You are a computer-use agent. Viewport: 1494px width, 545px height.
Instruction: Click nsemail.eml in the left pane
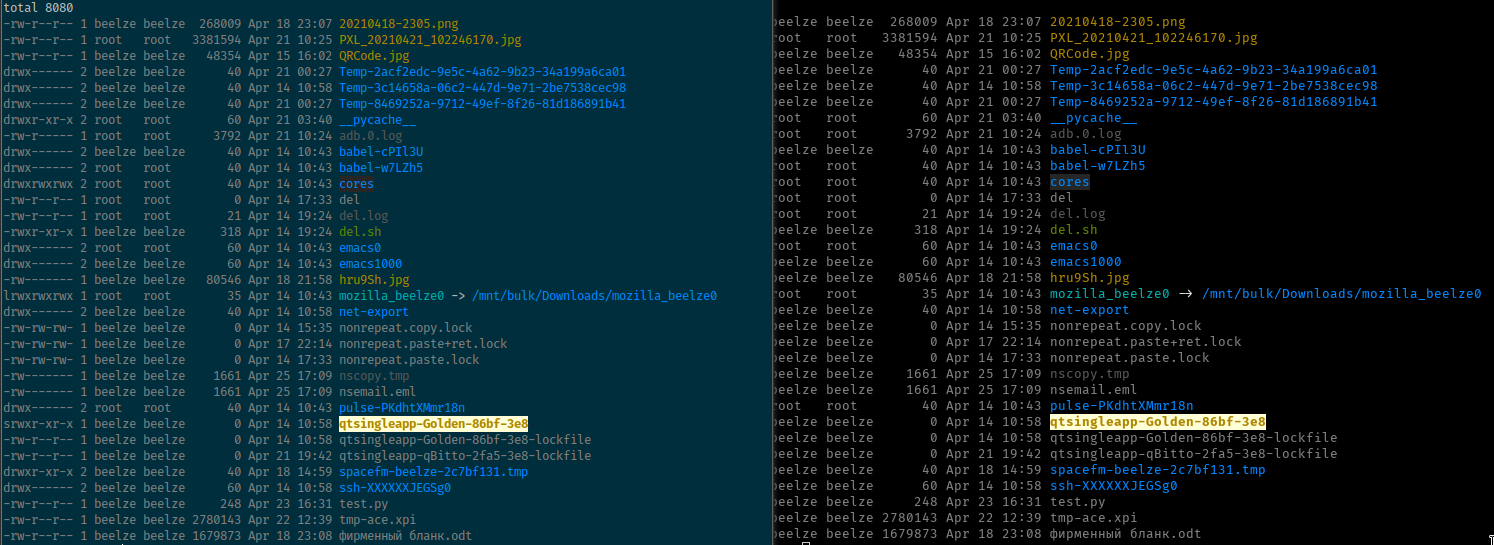(378, 391)
